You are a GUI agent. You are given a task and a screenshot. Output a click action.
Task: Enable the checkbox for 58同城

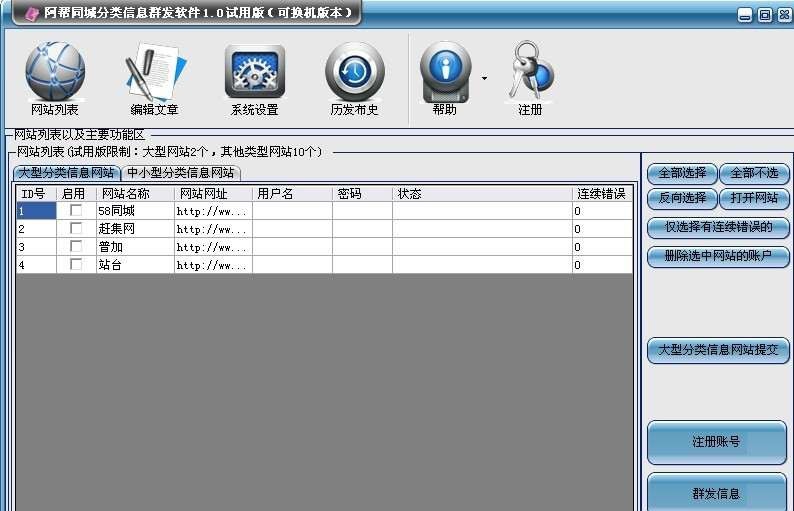(x=76, y=210)
